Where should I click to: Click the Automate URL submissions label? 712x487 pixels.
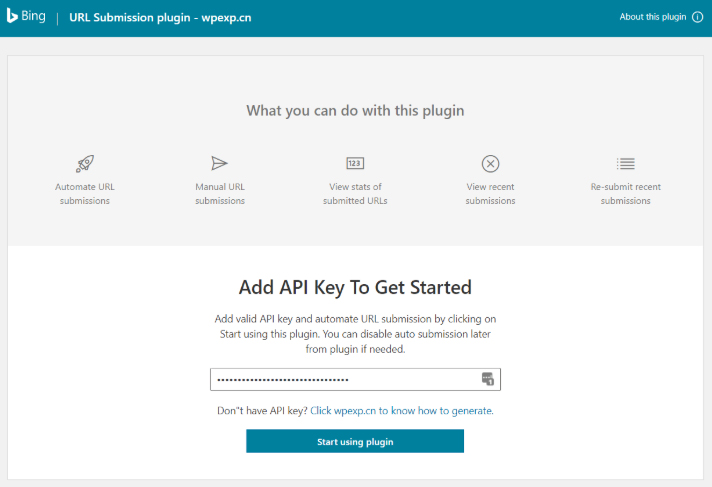tap(84, 194)
